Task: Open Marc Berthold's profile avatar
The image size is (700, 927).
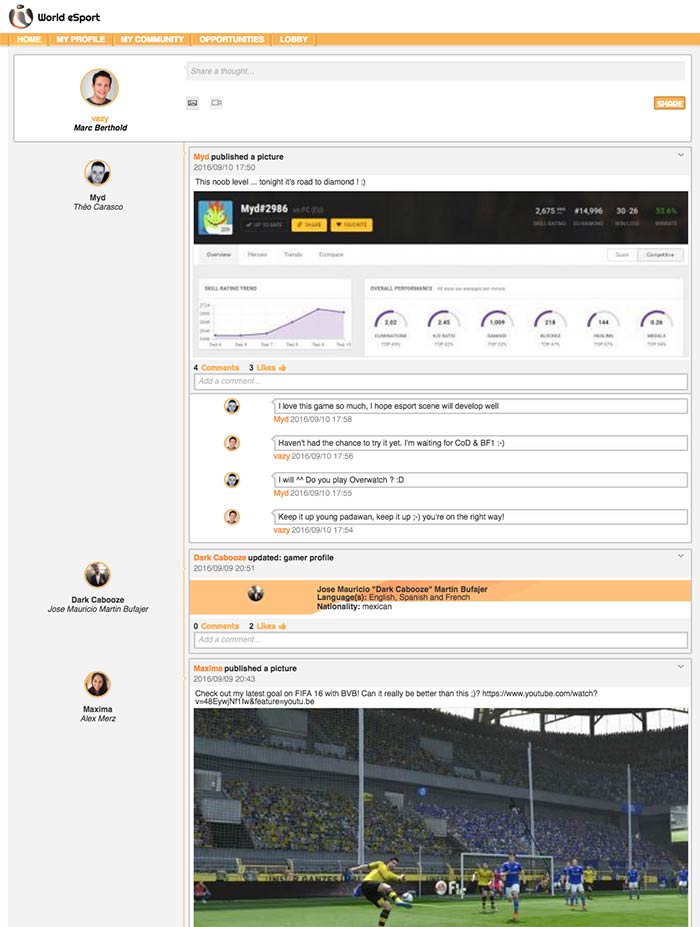Action: [x=99, y=87]
